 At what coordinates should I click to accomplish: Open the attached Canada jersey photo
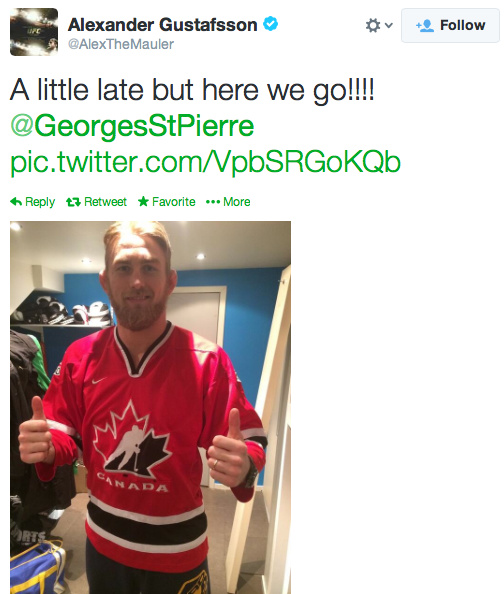[x=150, y=407]
